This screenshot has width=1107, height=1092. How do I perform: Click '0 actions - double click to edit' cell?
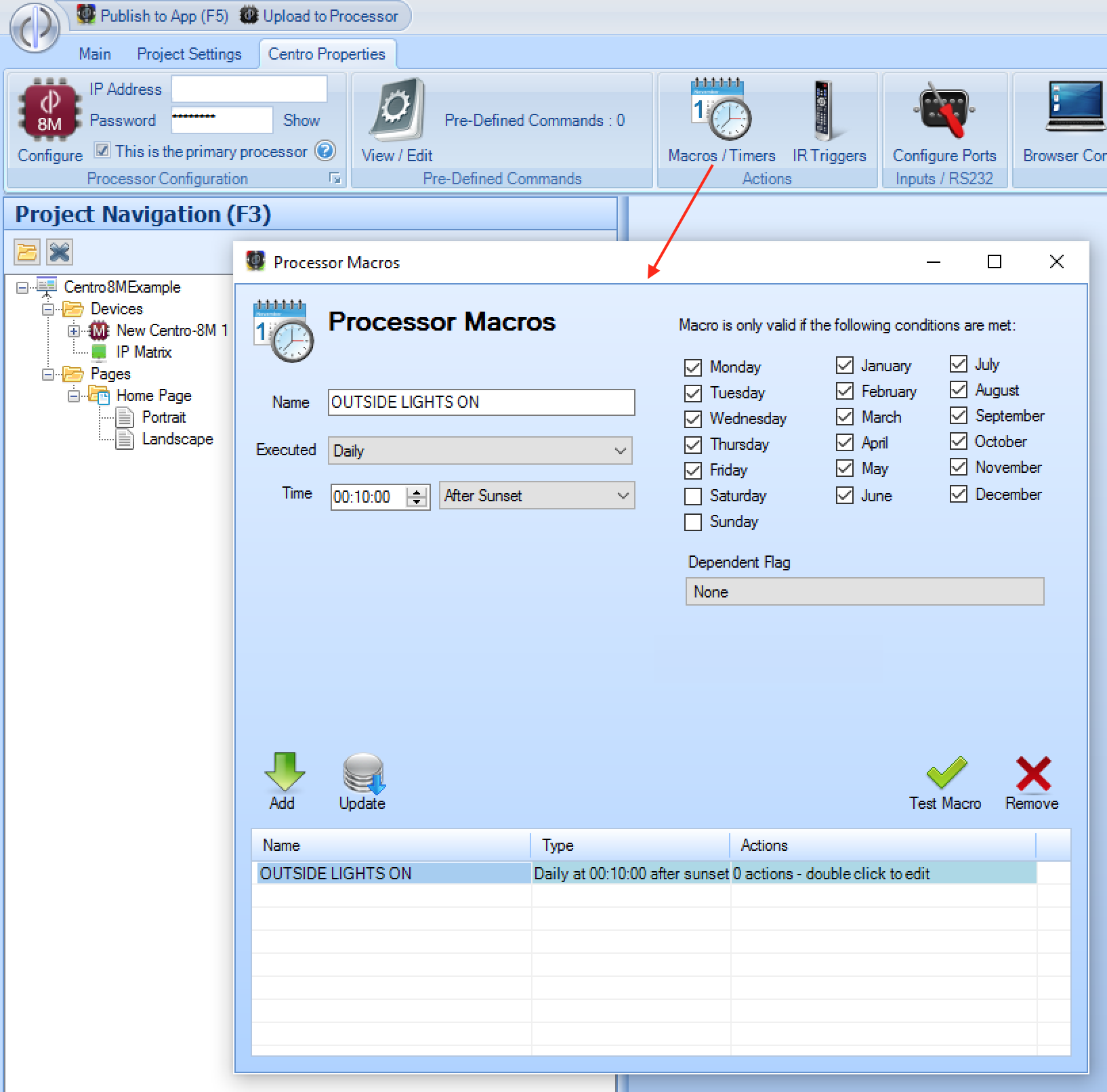(883, 873)
